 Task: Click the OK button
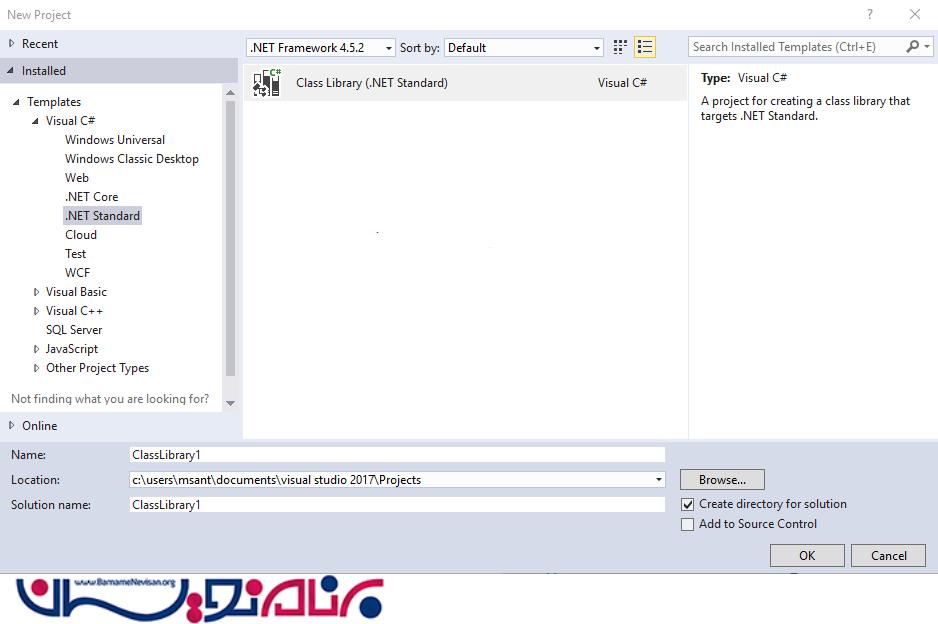coord(807,556)
